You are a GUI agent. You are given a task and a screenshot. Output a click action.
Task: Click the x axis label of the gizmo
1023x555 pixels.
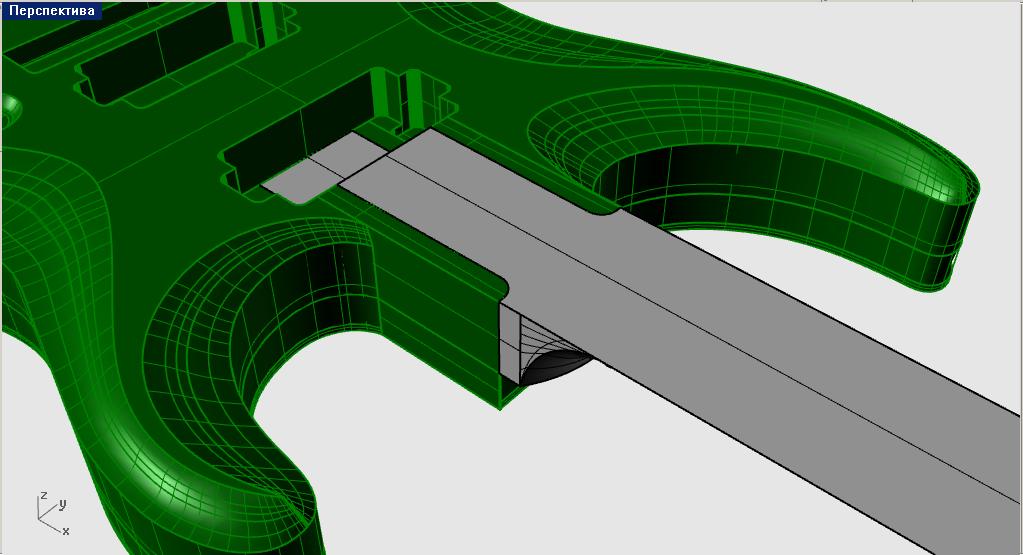point(66,531)
